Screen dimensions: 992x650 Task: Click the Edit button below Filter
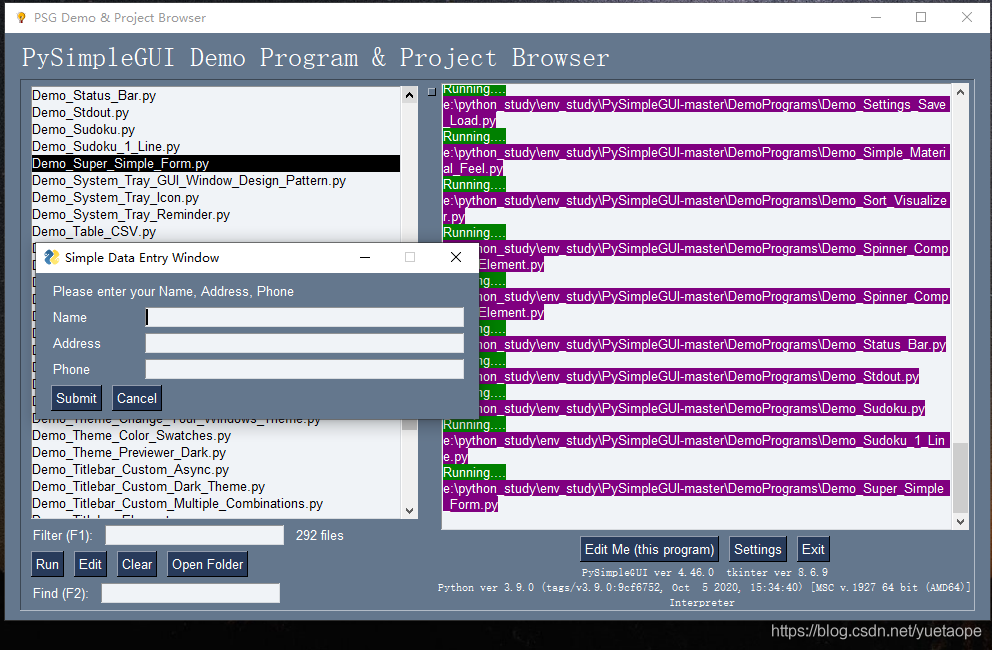90,564
